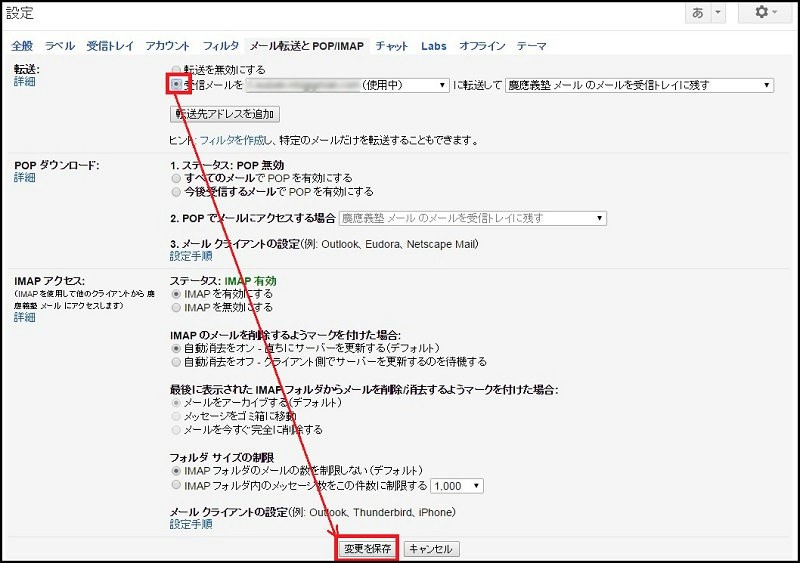Image resolution: width=800 pixels, height=563 pixels.
Task: Click '転送先アドレスを追加' button
Action: pyautogui.click(x=225, y=114)
